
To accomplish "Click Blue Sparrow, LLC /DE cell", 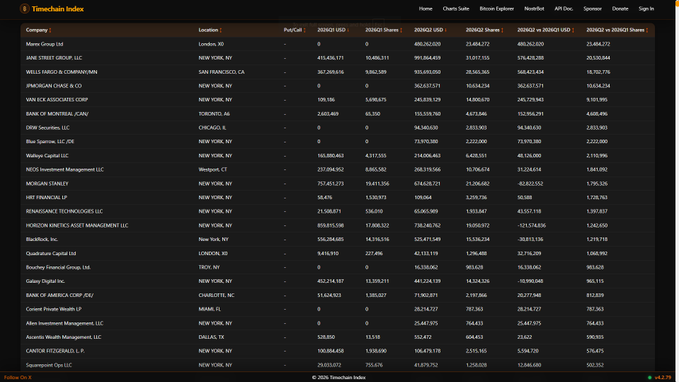I will (x=50, y=142).
